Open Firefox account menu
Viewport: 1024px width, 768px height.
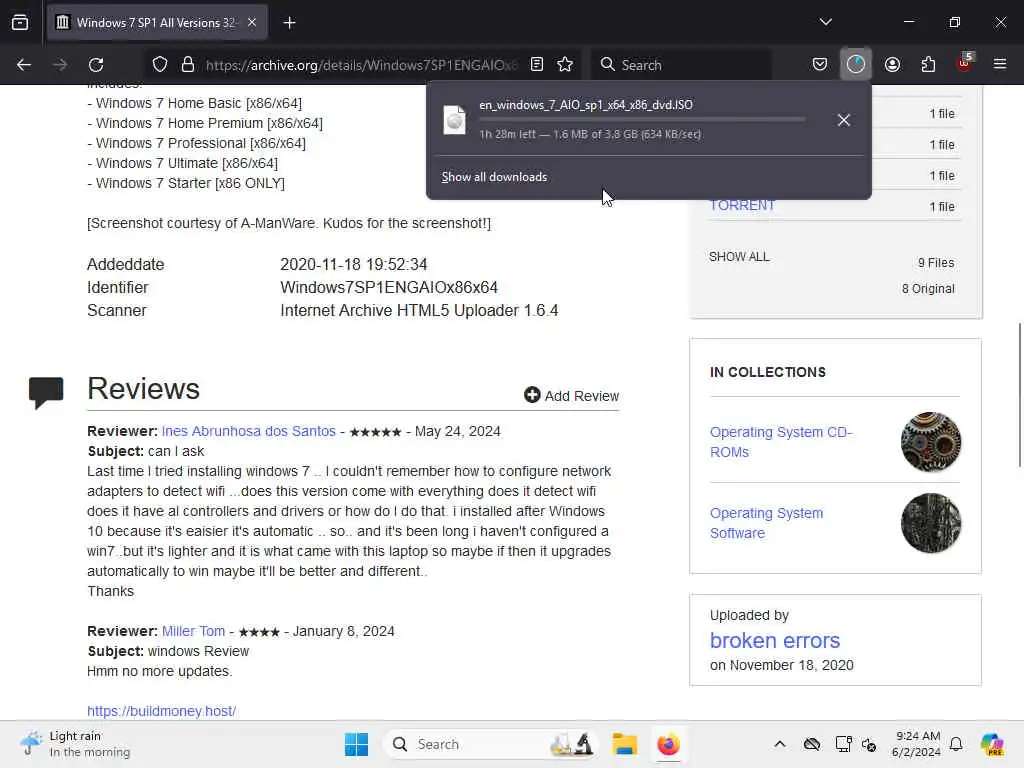[x=892, y=65]
